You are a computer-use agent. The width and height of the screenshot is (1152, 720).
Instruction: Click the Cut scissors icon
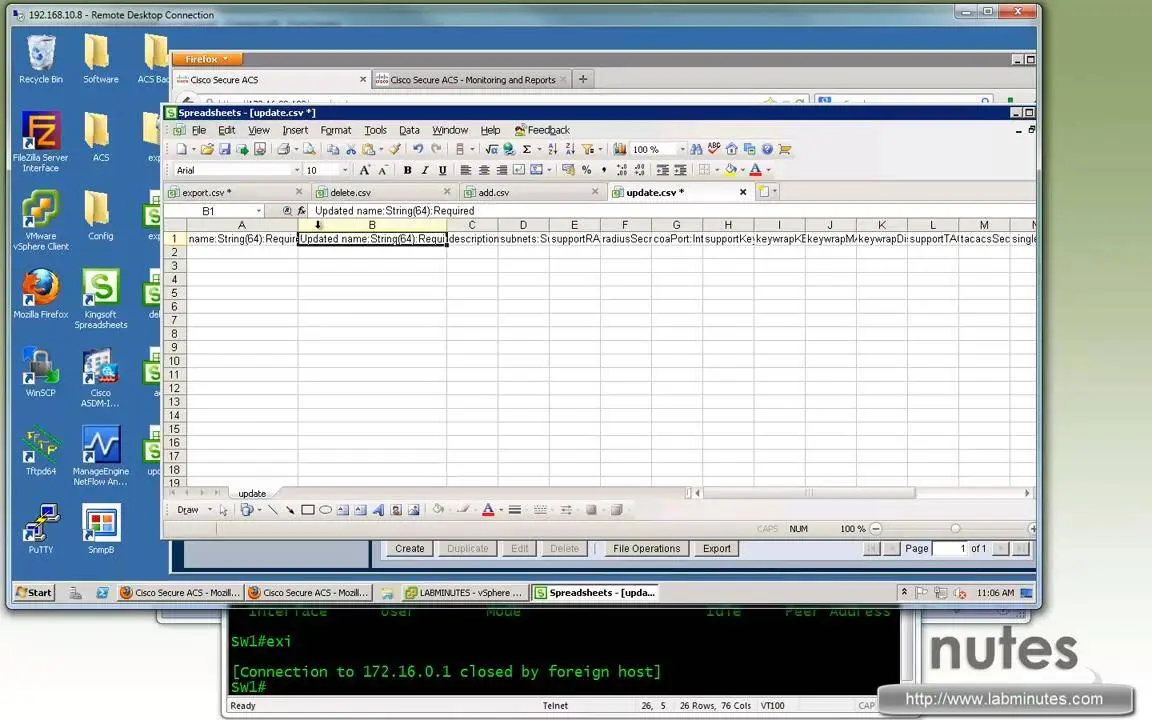pyautogui.click(x=351, y=149)
